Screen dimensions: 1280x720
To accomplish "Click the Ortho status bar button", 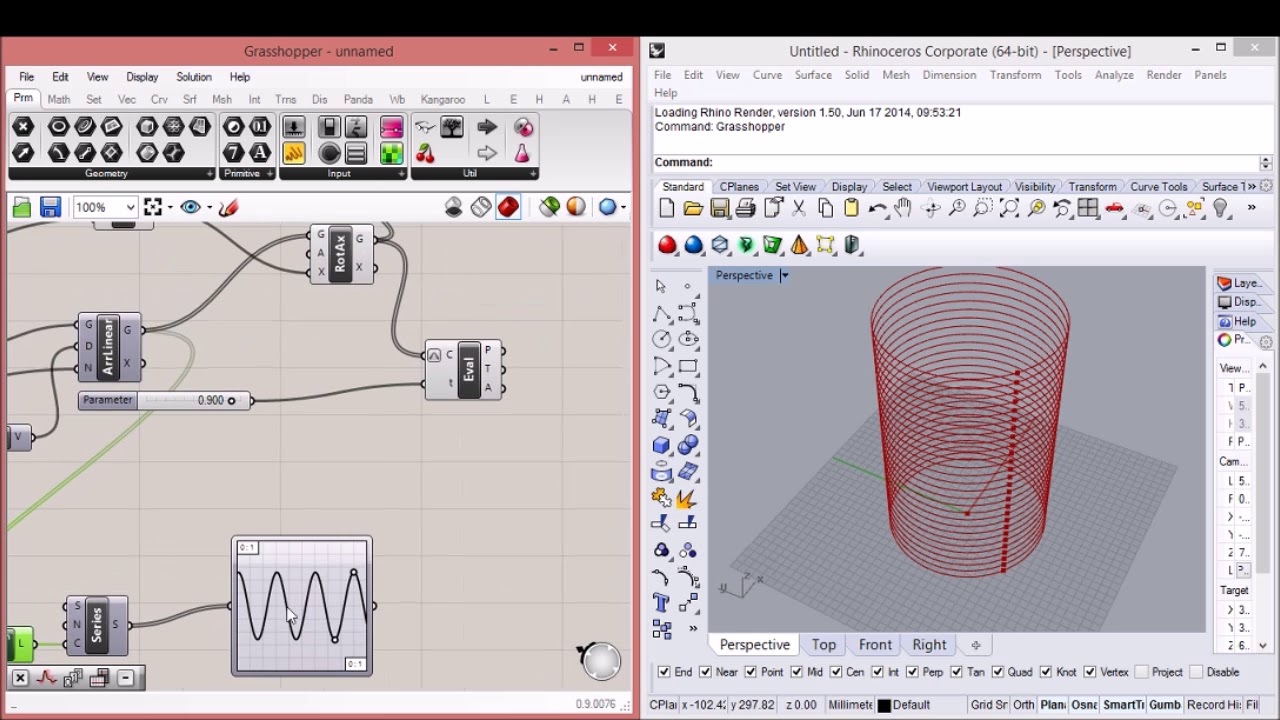I will [x=1023, y=705].
